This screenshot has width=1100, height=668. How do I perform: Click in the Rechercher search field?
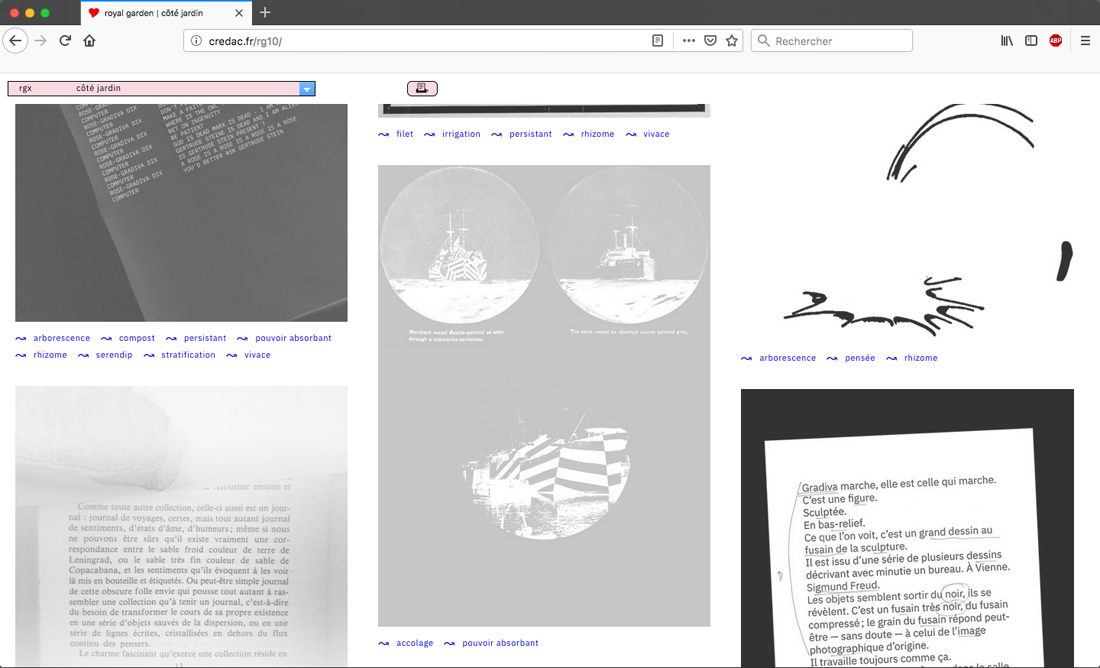click(840, 41)
